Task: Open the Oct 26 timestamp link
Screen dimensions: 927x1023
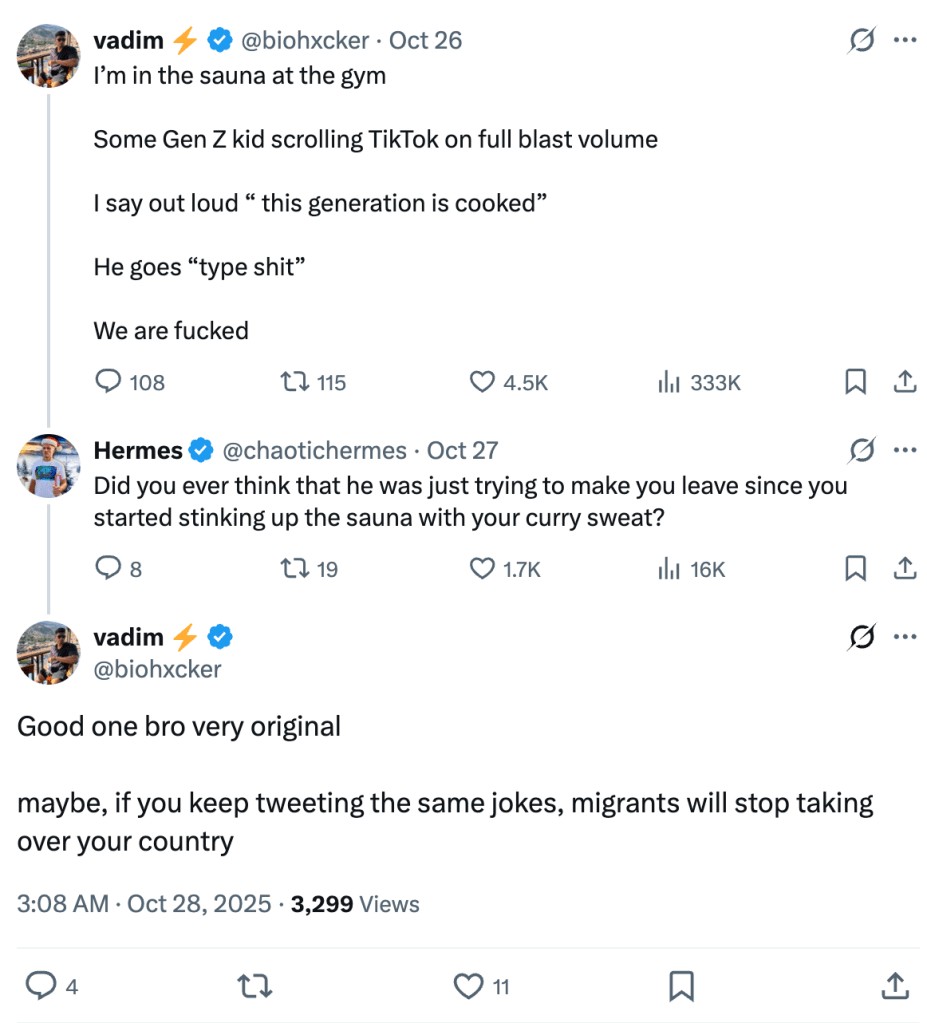Action: pyautogui.click(x=425, y=41)
